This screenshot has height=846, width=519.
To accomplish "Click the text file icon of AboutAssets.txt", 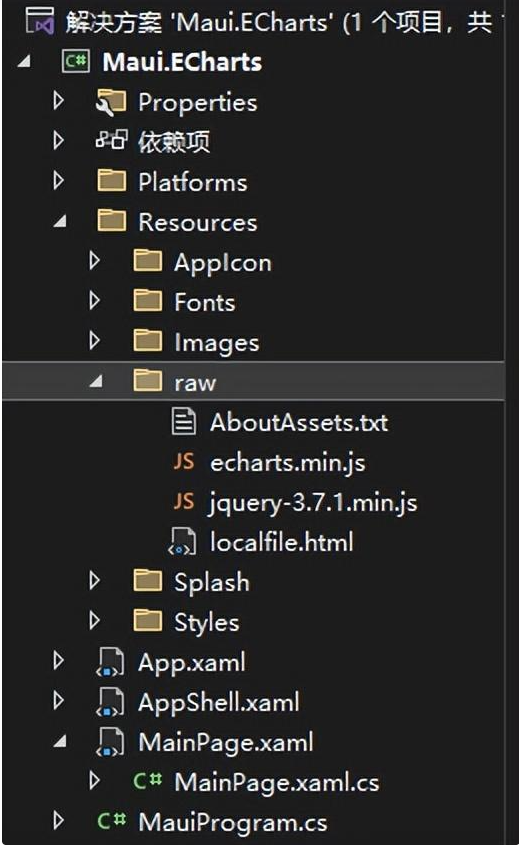I will point(184,422).
